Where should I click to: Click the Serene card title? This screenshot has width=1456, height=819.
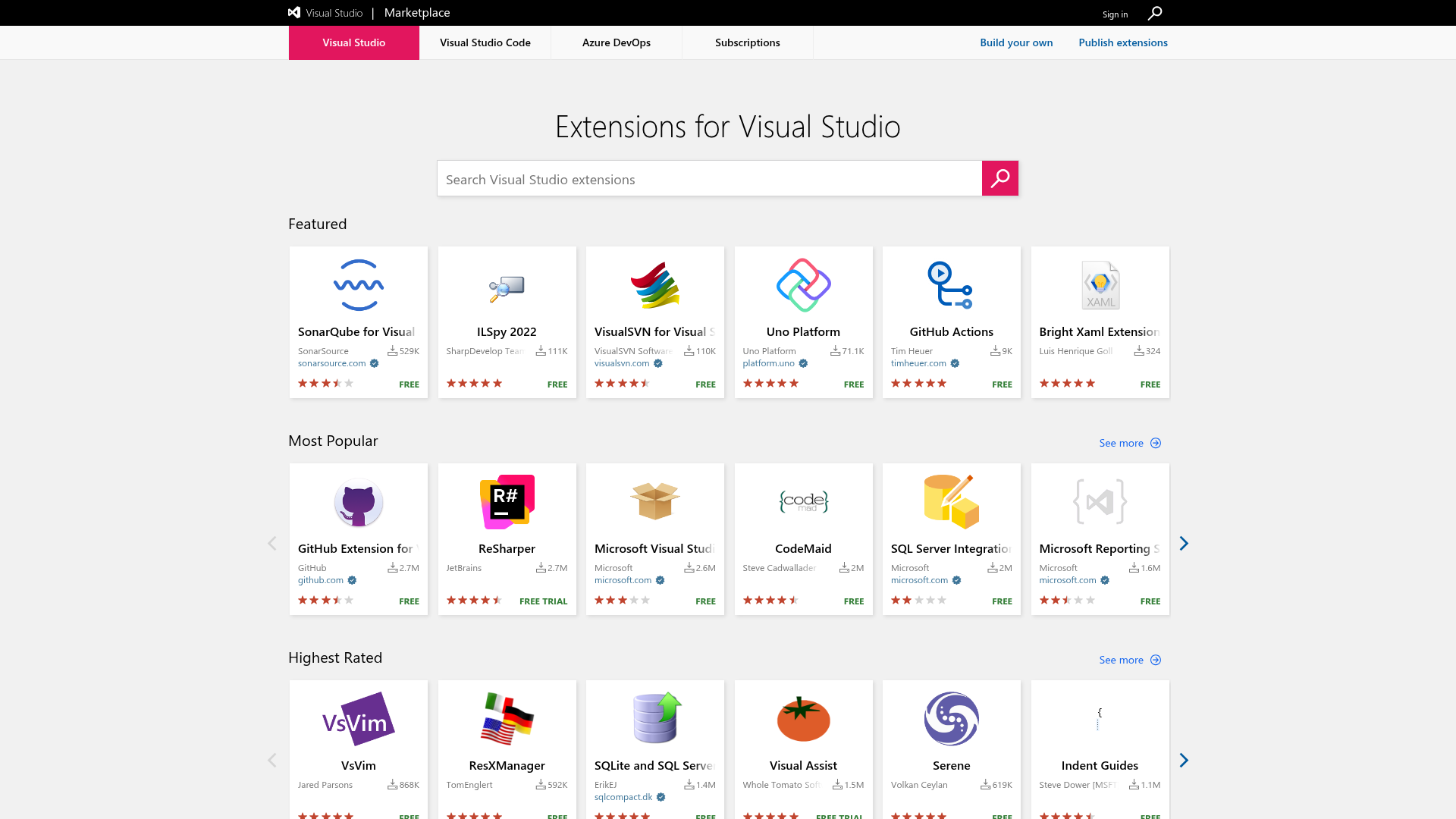[x=951, y=765]
